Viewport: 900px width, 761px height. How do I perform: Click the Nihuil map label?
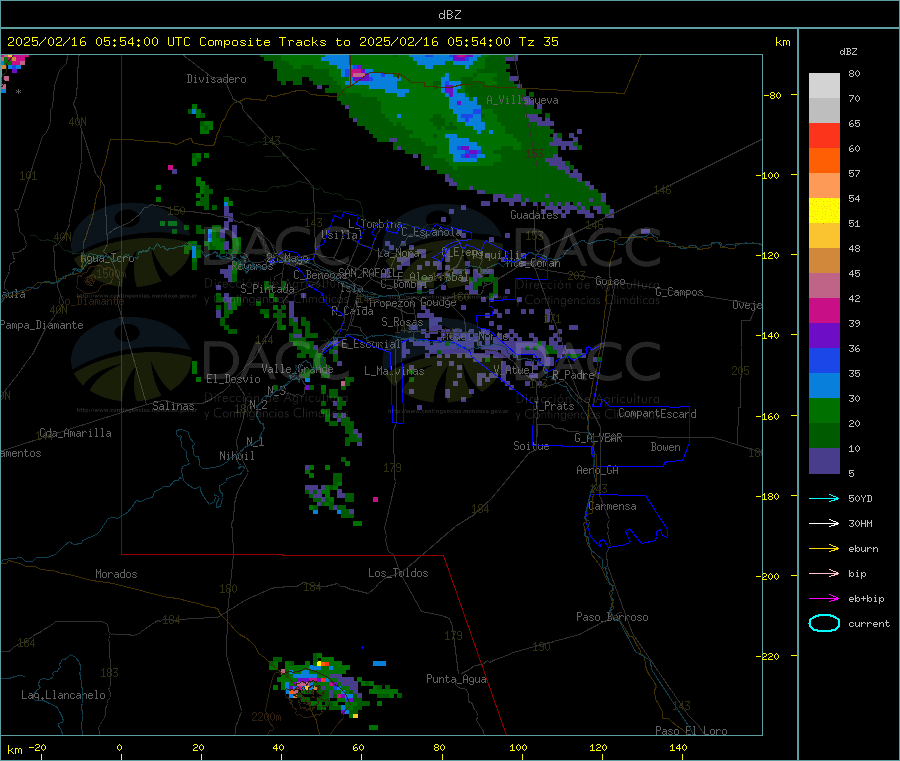click(x=236, y=456)
